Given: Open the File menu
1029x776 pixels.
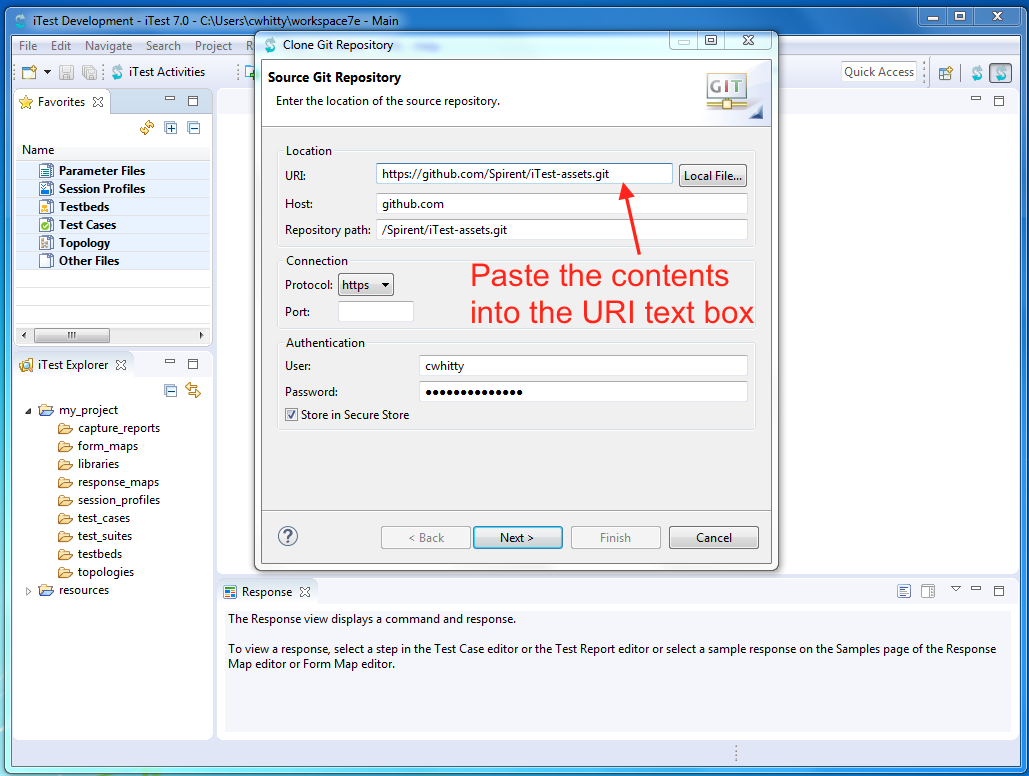Looking at the screenshot, I should click(28, 46).
